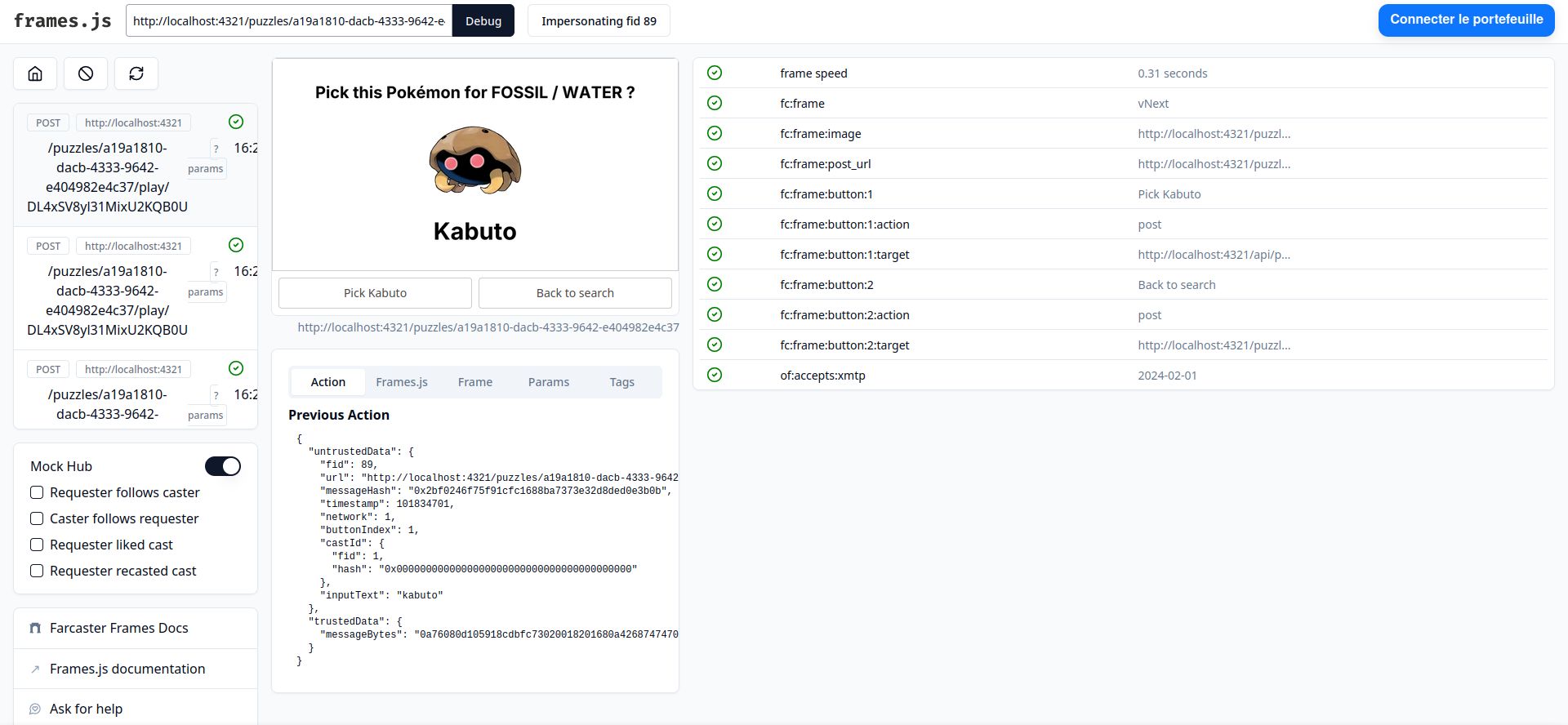Check Requester follows caster
This screenshot has width=1568, height=725.
(x=37, y=492)
